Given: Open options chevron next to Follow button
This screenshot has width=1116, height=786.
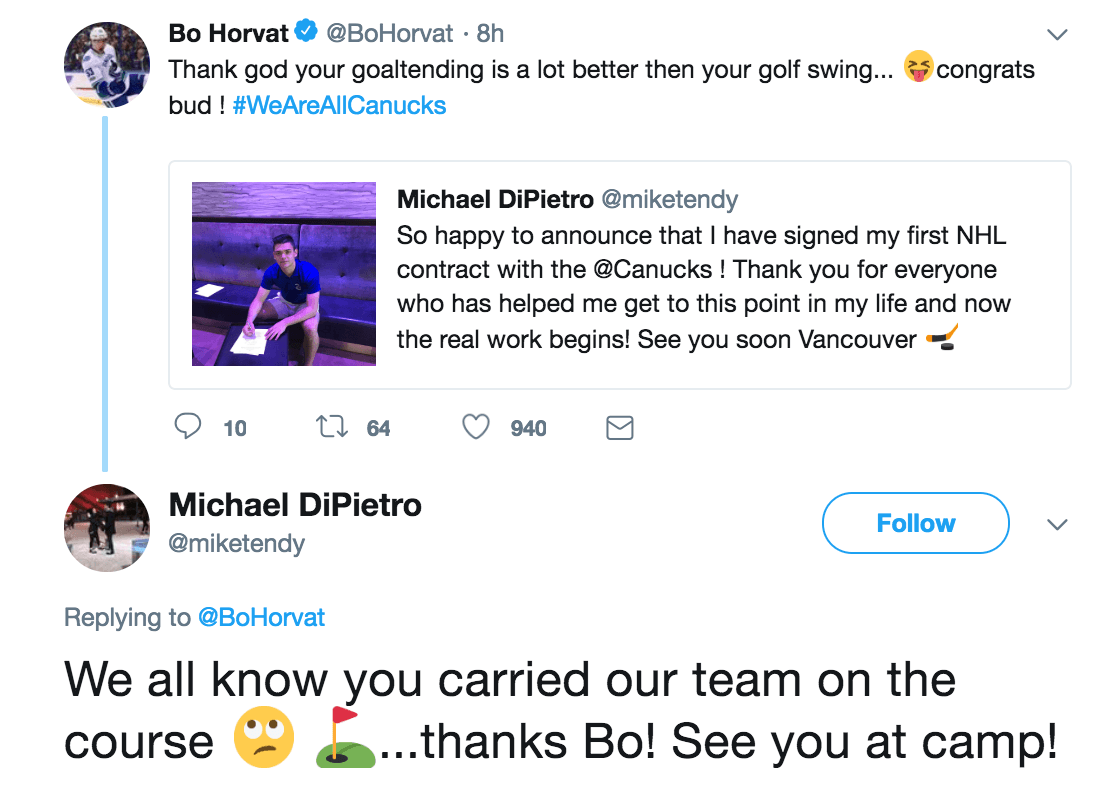Looking at the screenshot, I should pyautogui.click(x=1056, y=524).
